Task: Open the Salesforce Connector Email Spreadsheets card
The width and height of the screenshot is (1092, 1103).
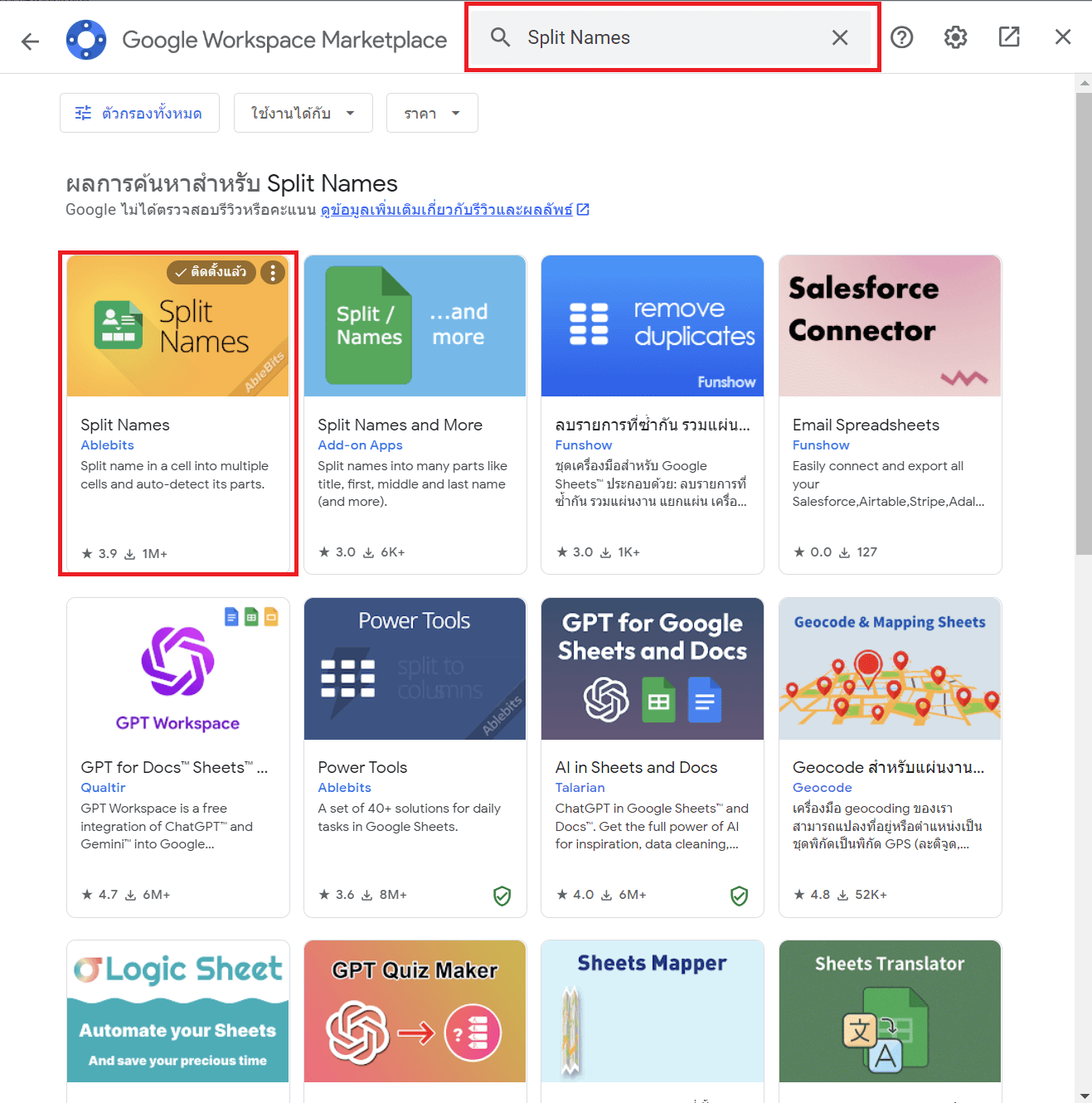Action: pos(890,415)
